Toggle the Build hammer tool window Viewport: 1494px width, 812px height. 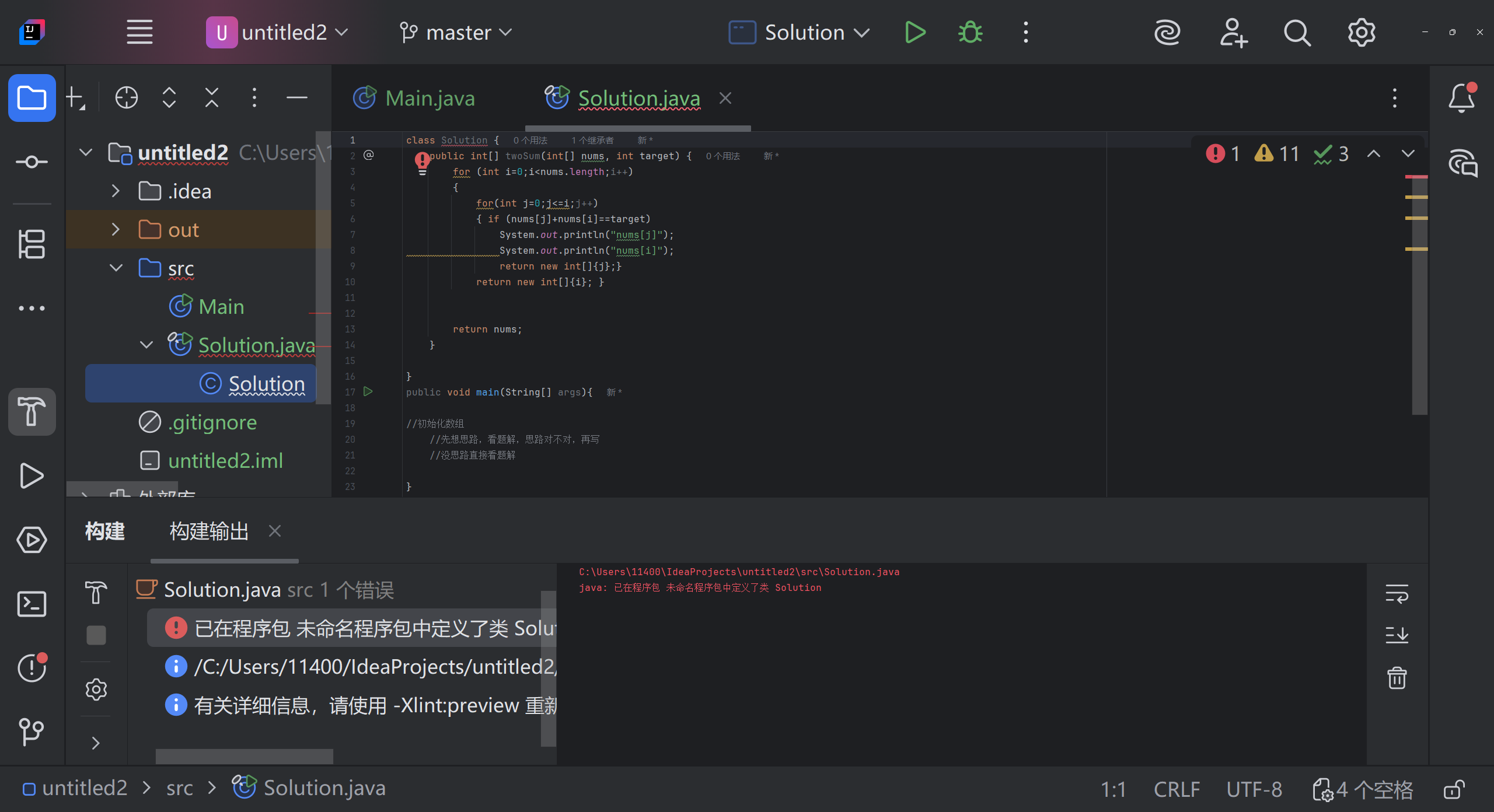32,412
